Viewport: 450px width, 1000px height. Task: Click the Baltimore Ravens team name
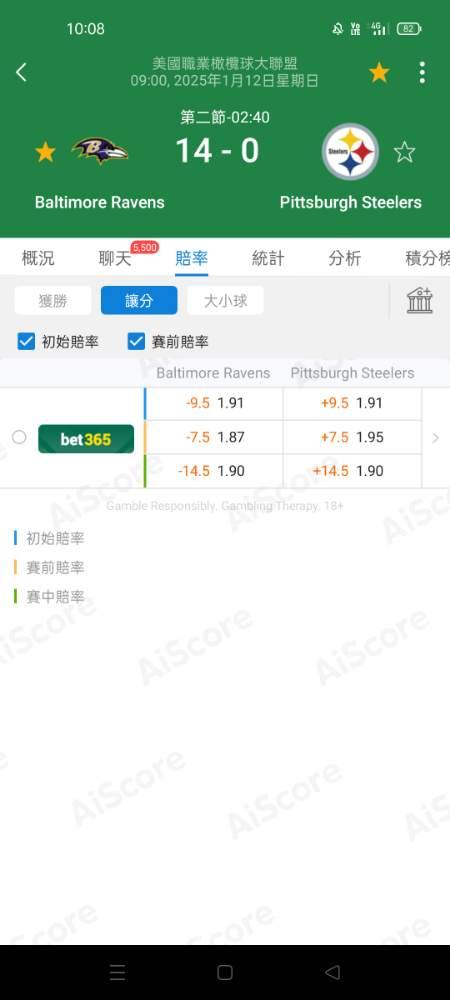[x=99, y=202]
